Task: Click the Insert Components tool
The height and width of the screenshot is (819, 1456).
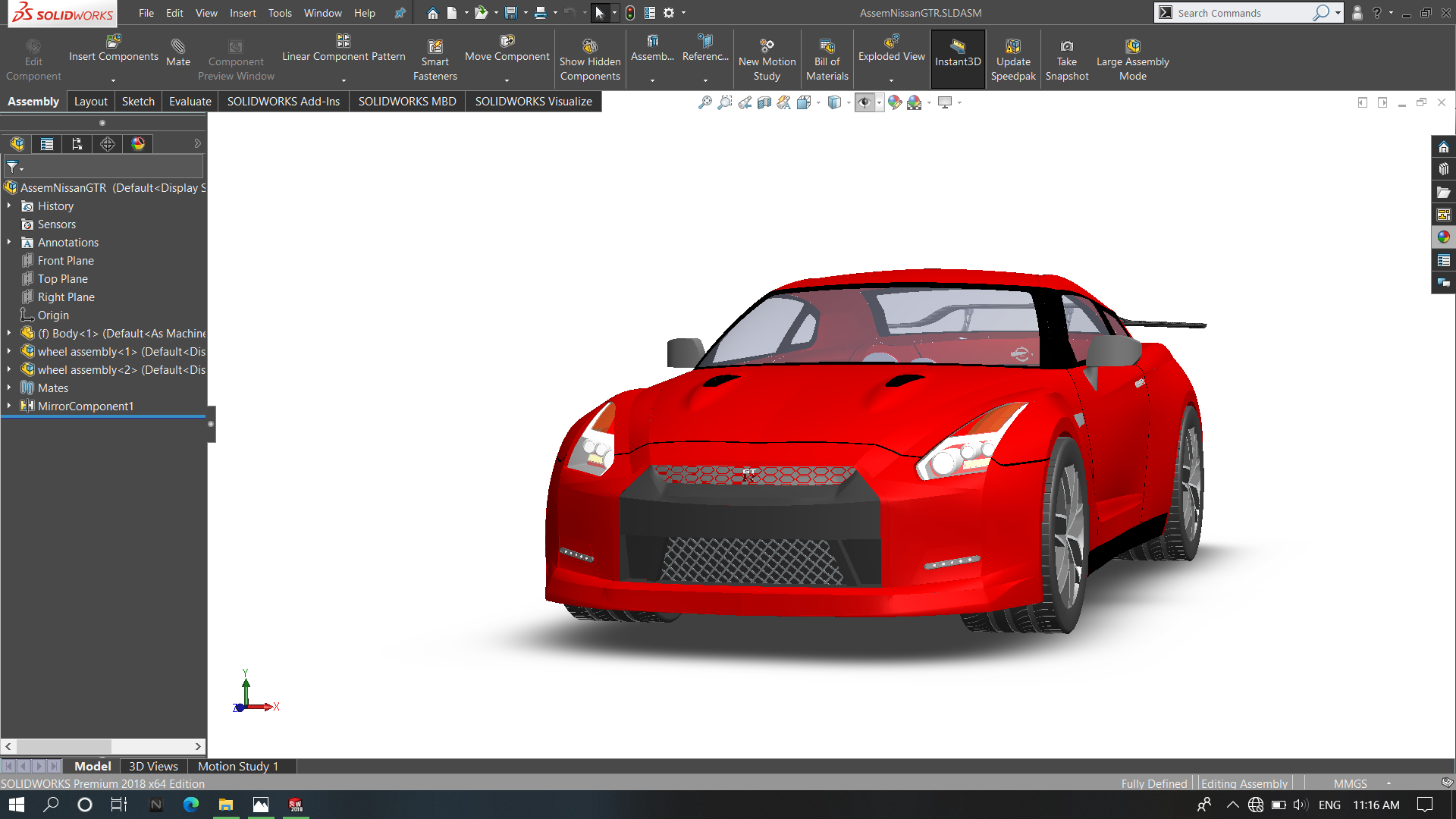Action: 114,49
